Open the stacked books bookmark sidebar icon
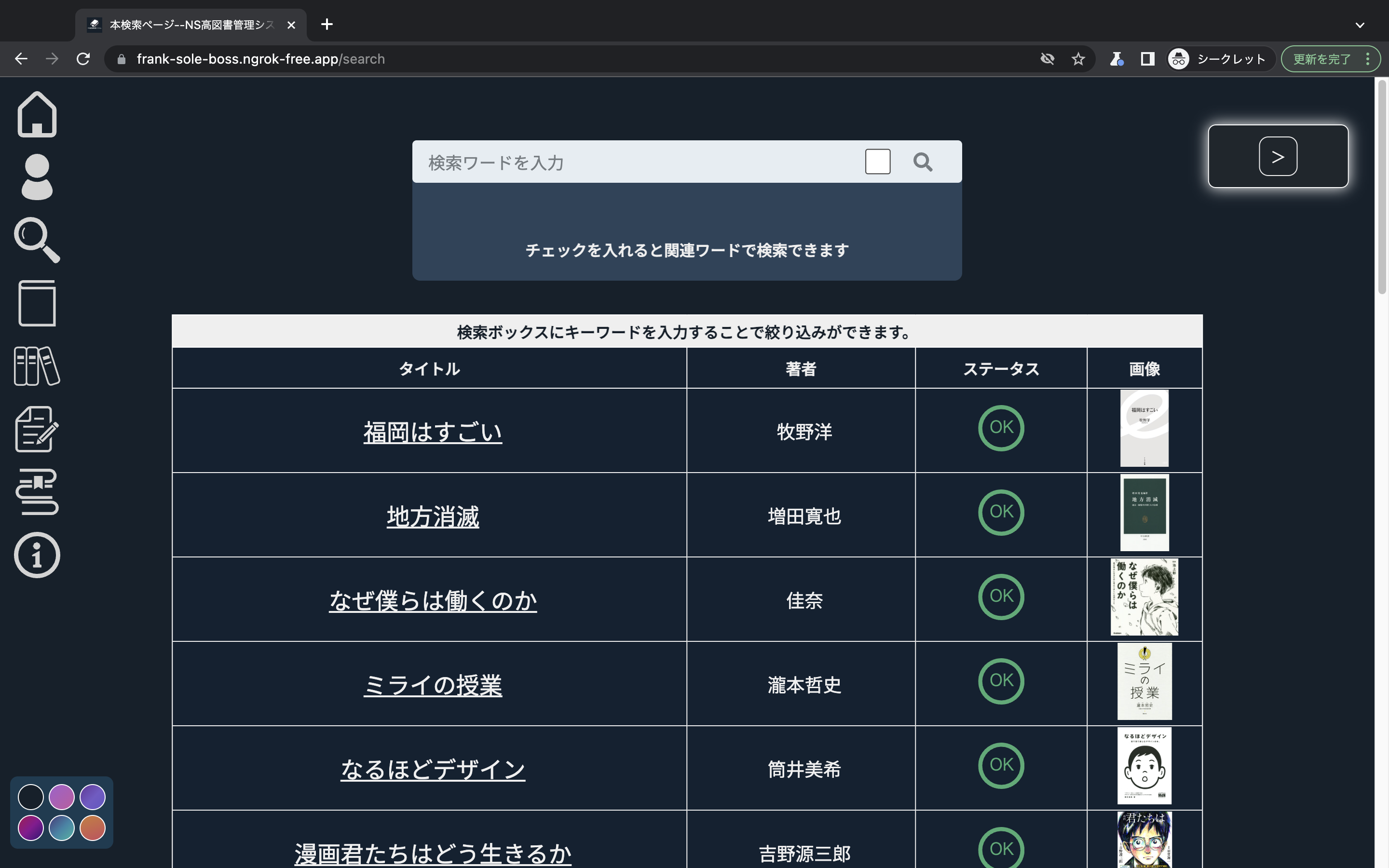The height and width of the screenshot is (868, 1389). click(x=37, y=492)
